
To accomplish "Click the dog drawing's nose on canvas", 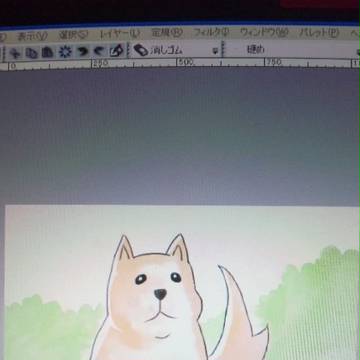I will 160,294.
